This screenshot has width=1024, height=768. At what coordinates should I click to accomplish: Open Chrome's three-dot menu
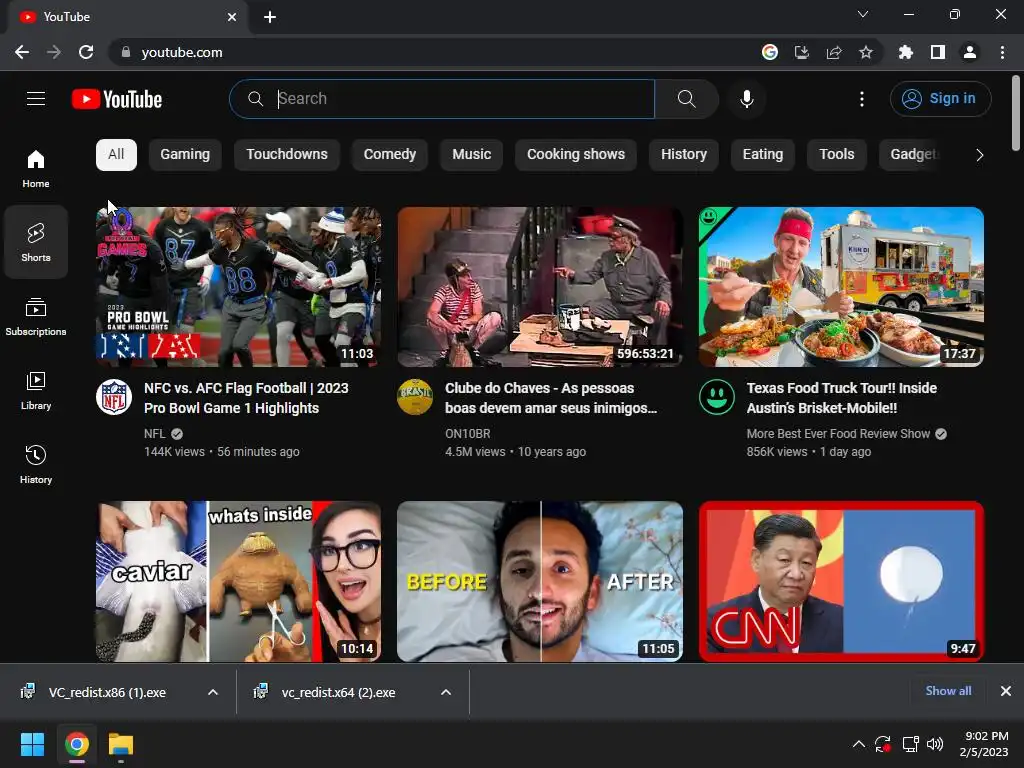[x=1002, y=52]
